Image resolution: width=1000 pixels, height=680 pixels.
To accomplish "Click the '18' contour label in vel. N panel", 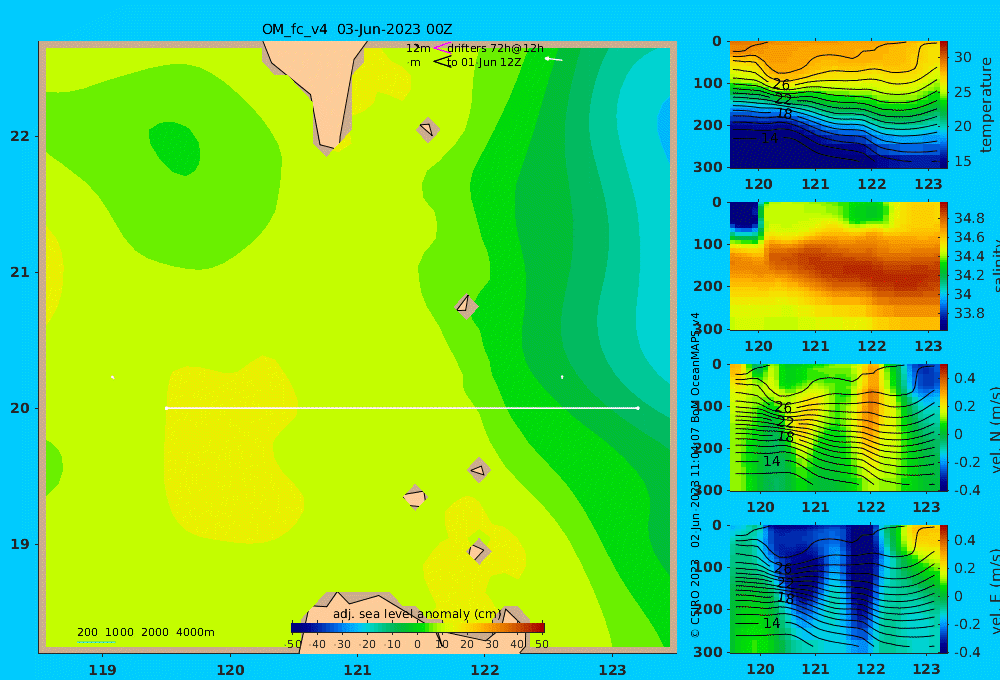I will click(x=786, y=437).
